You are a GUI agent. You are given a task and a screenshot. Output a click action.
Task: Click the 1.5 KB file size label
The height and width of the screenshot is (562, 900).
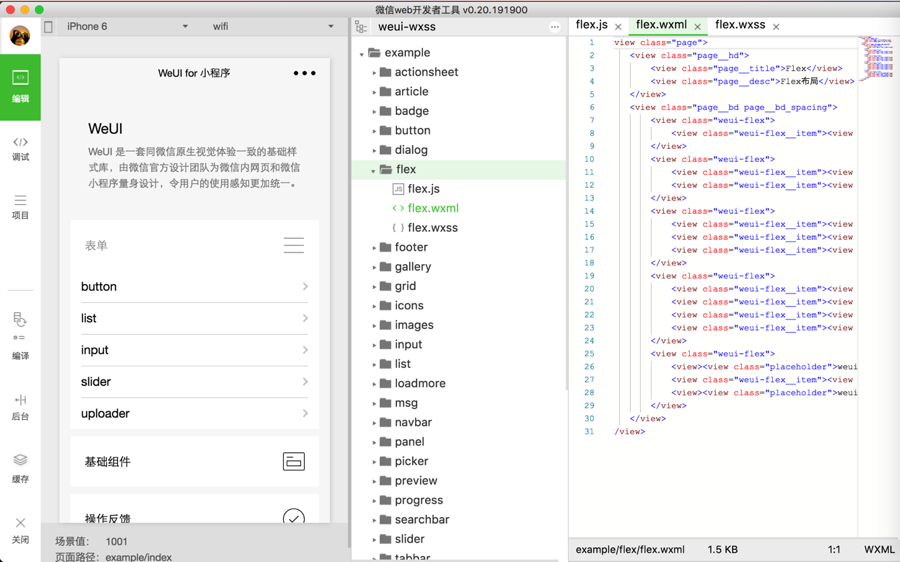(x=723, y=549)
